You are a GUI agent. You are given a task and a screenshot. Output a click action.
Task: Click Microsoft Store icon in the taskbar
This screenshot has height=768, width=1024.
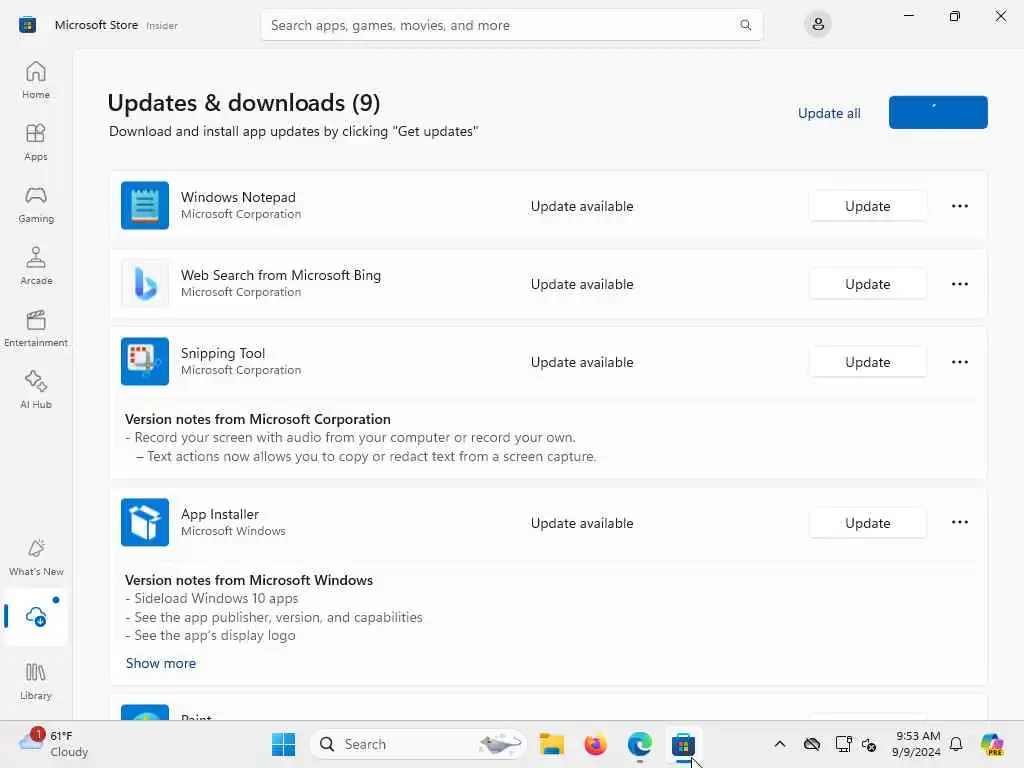683,744
